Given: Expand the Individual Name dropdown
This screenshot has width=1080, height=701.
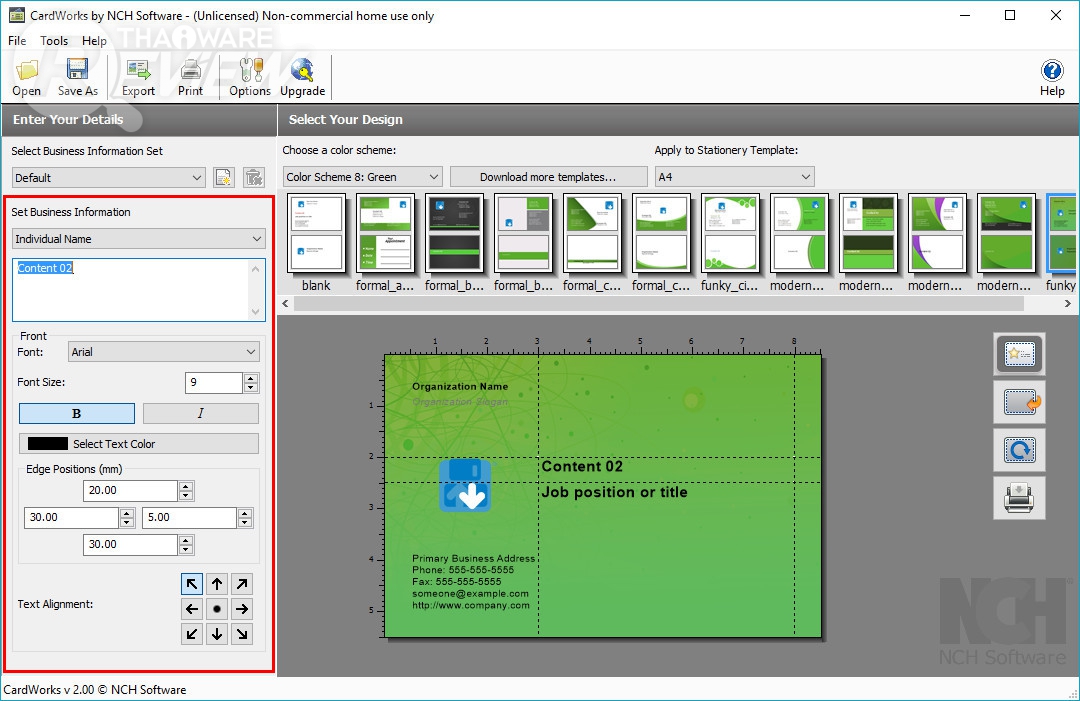Looking at the screenshot, I should coord(139,239).
